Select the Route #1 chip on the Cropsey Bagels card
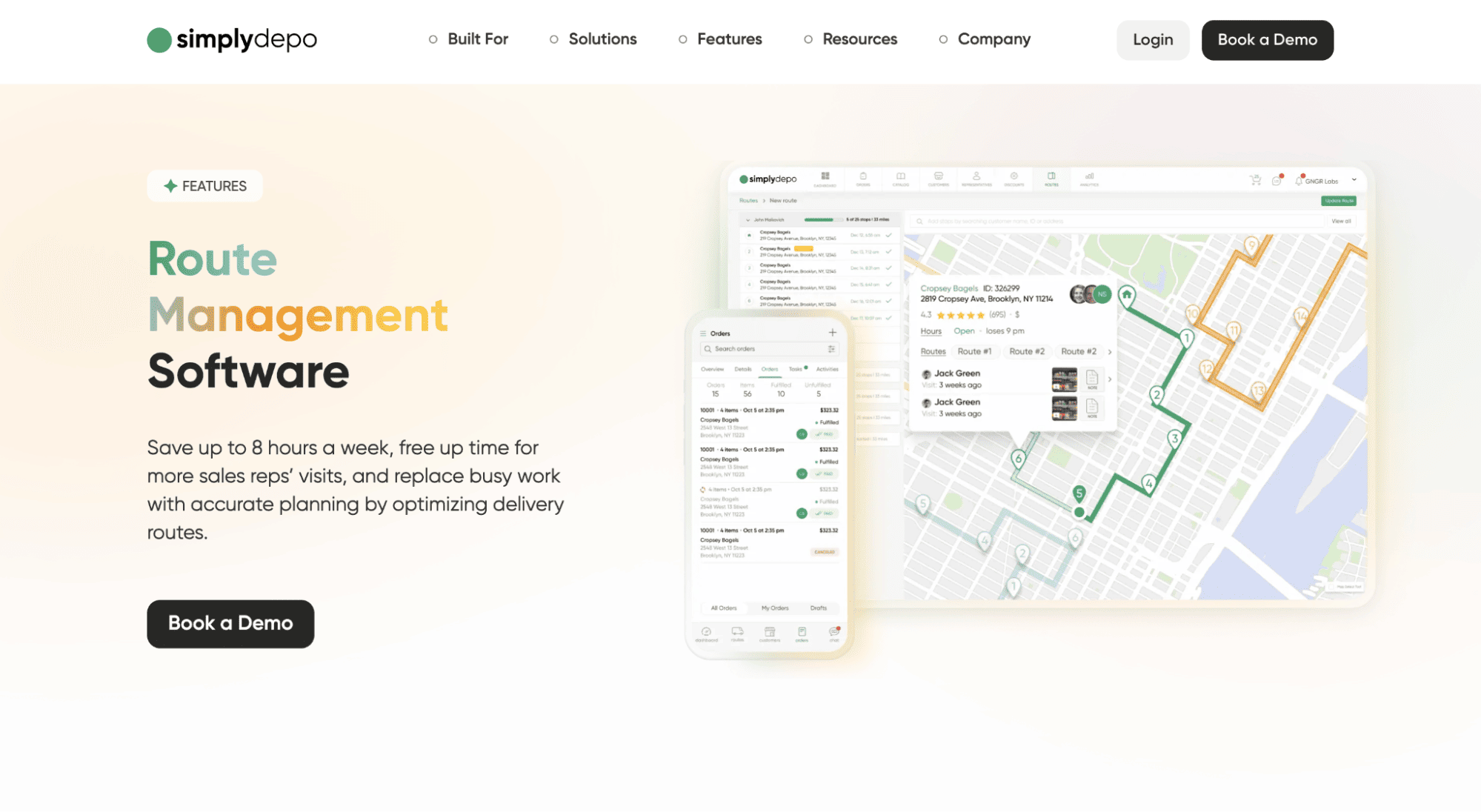The height and width of the screenshot is (812, 1481). click(x=976, y=351)
